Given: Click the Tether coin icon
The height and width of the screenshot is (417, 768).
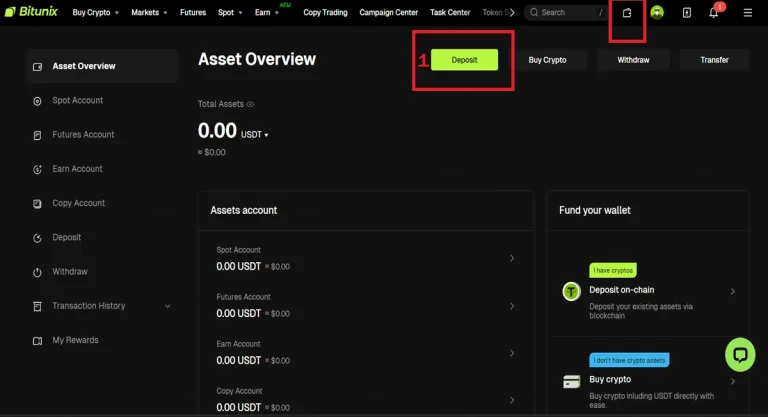Looking at the screenshot, I should pyautogui.click(x=571, y=292).
